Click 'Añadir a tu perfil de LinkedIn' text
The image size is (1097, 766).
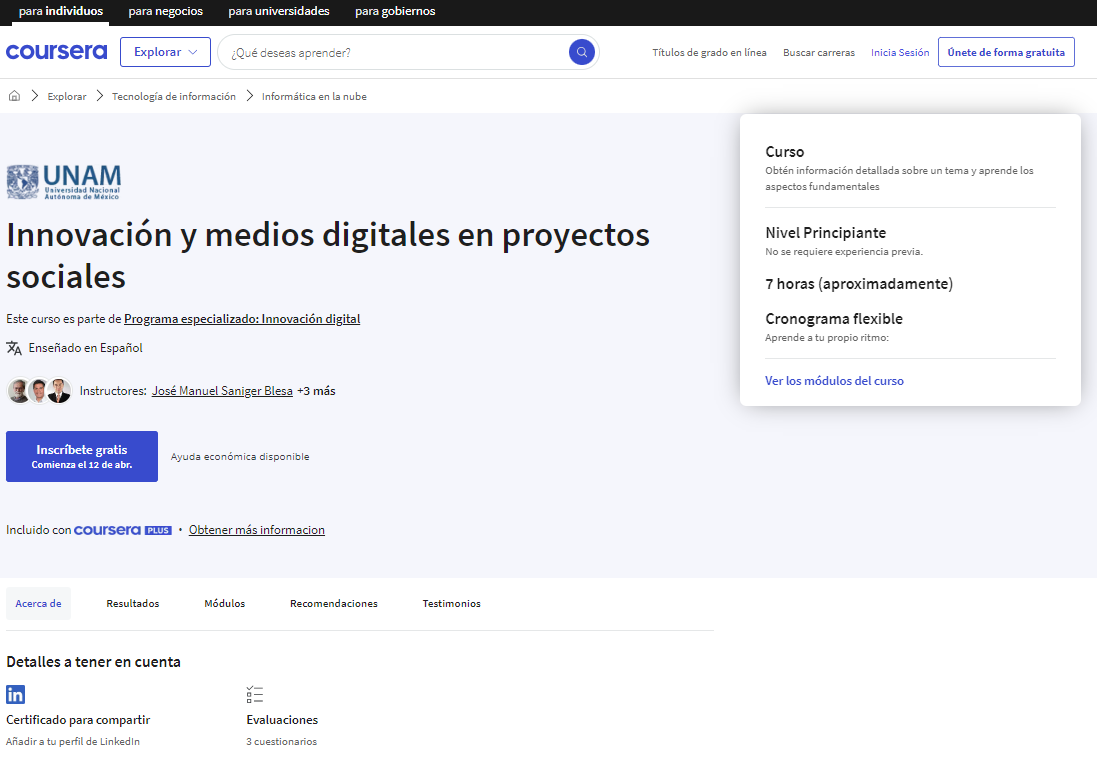[73, 742]
